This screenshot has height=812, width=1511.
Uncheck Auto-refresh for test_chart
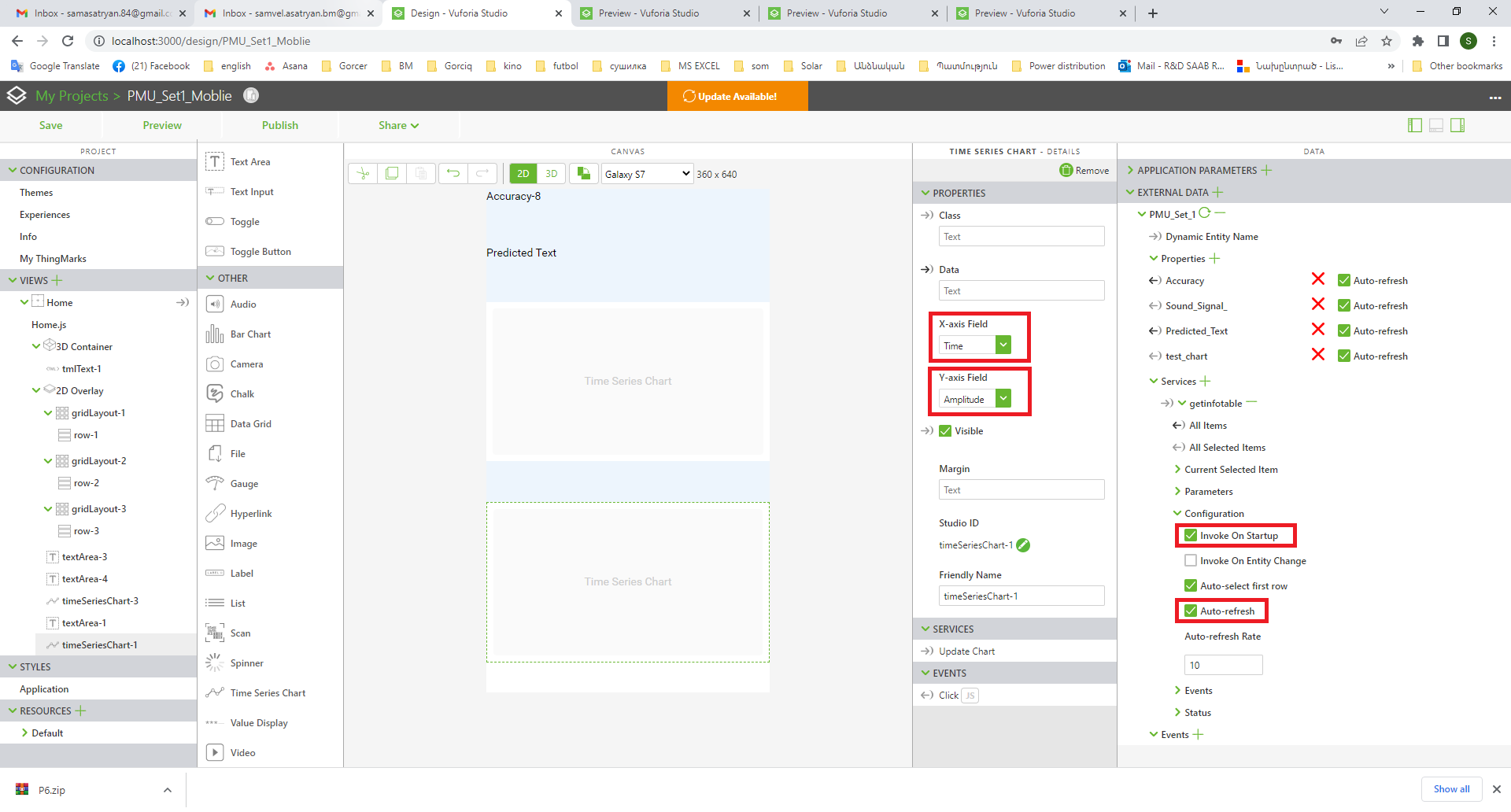coord(1343,356)
